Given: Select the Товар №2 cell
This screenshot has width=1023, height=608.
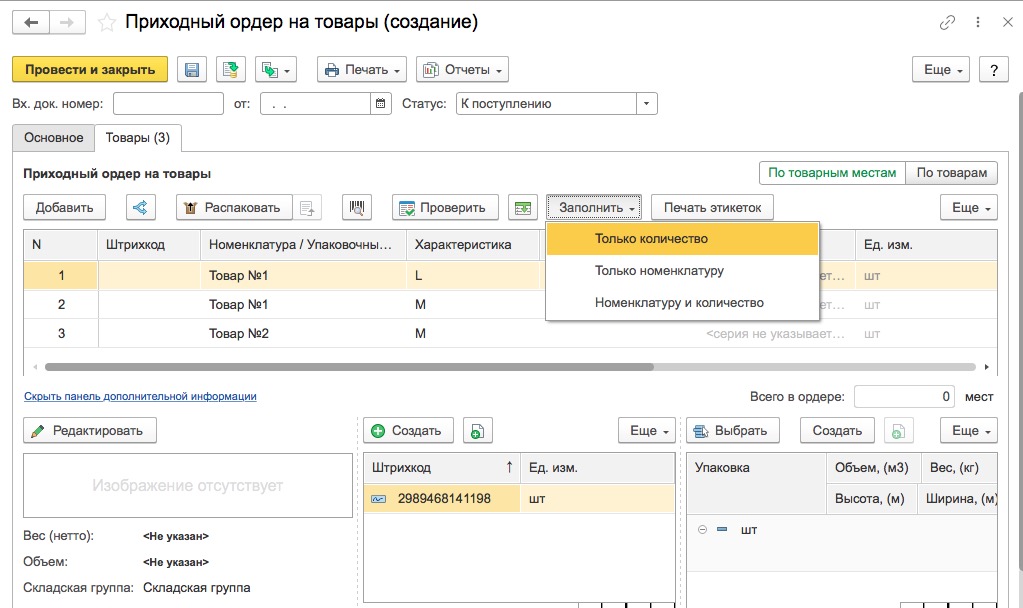Looking at the screenshot, I should [x=303, y=333].
